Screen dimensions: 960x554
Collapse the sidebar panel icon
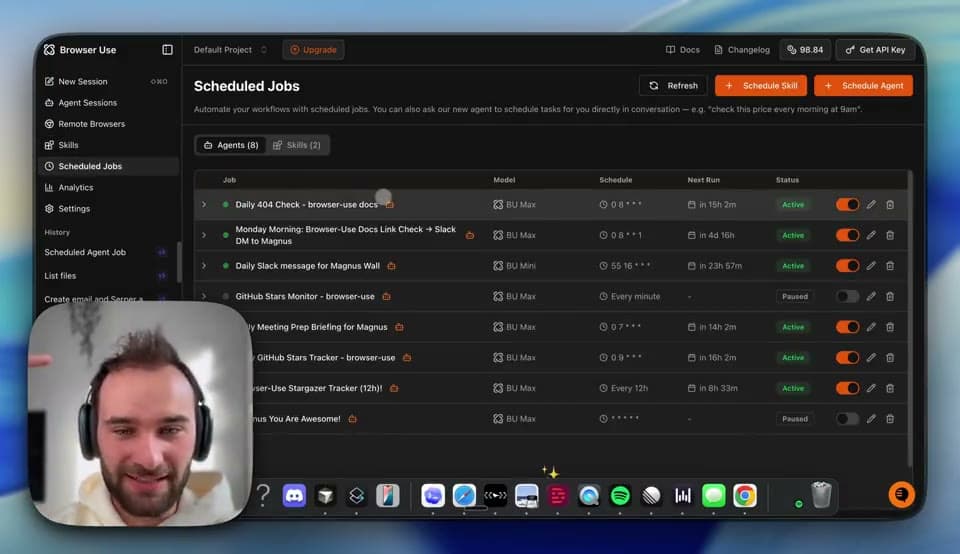tap(167, 50)
